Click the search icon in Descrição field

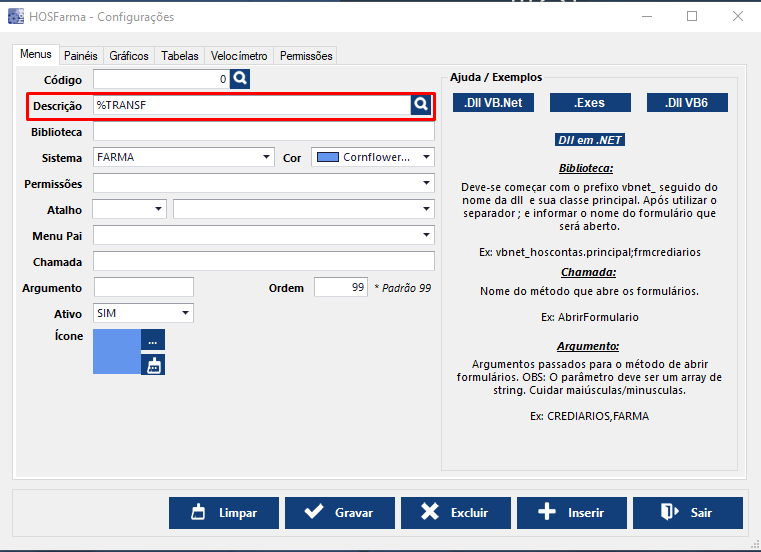[x=421, y=104]
